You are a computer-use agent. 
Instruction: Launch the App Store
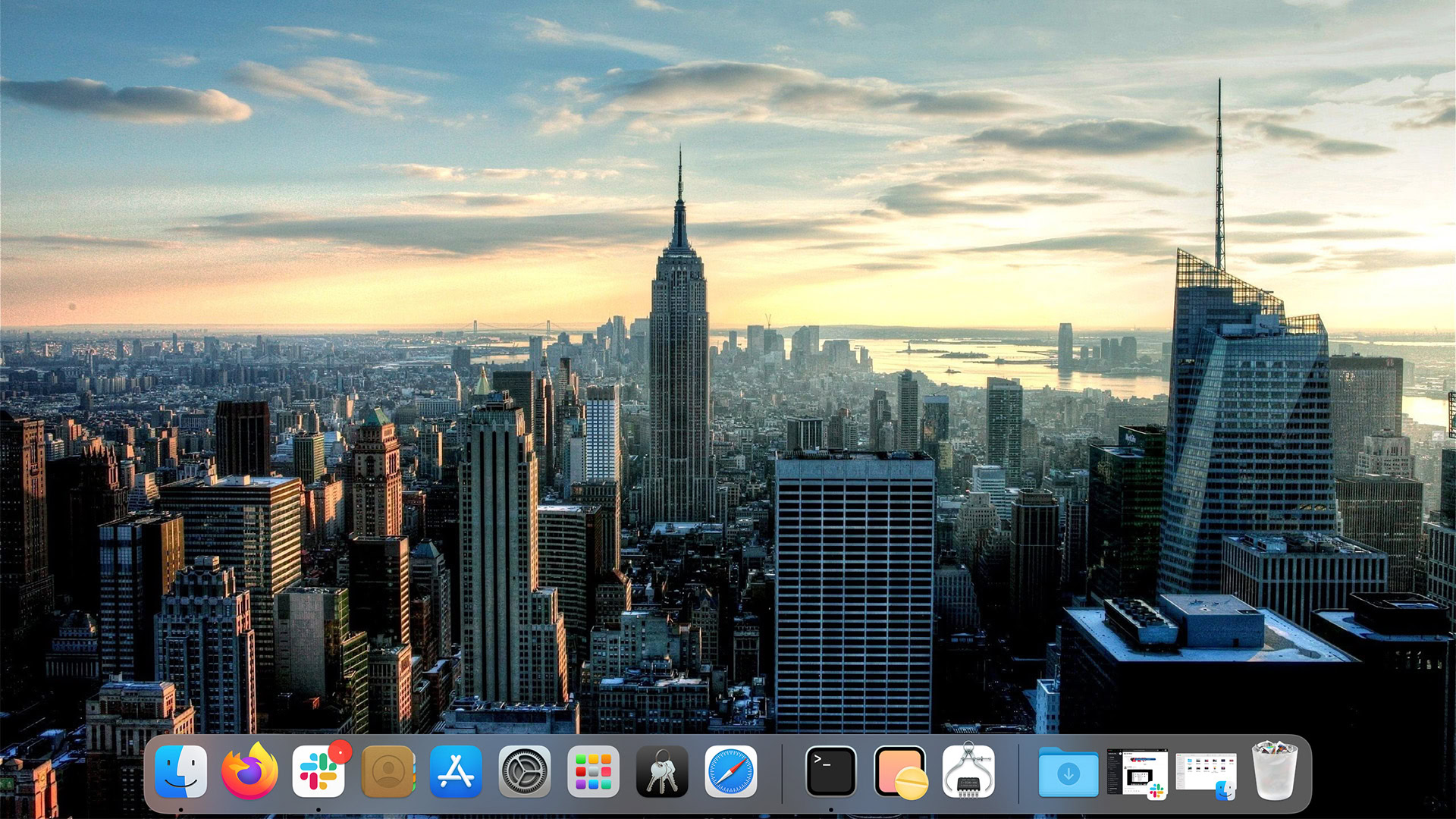[x=456, y=772]
